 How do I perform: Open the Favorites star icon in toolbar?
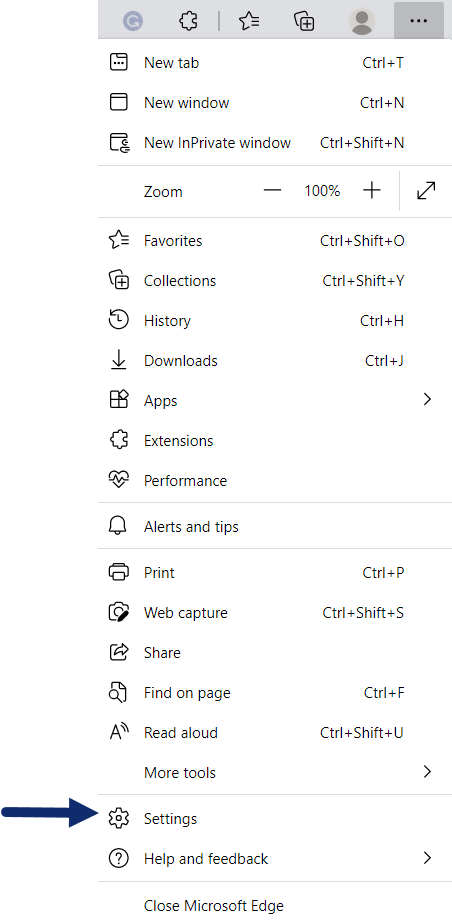click(249, 21)
